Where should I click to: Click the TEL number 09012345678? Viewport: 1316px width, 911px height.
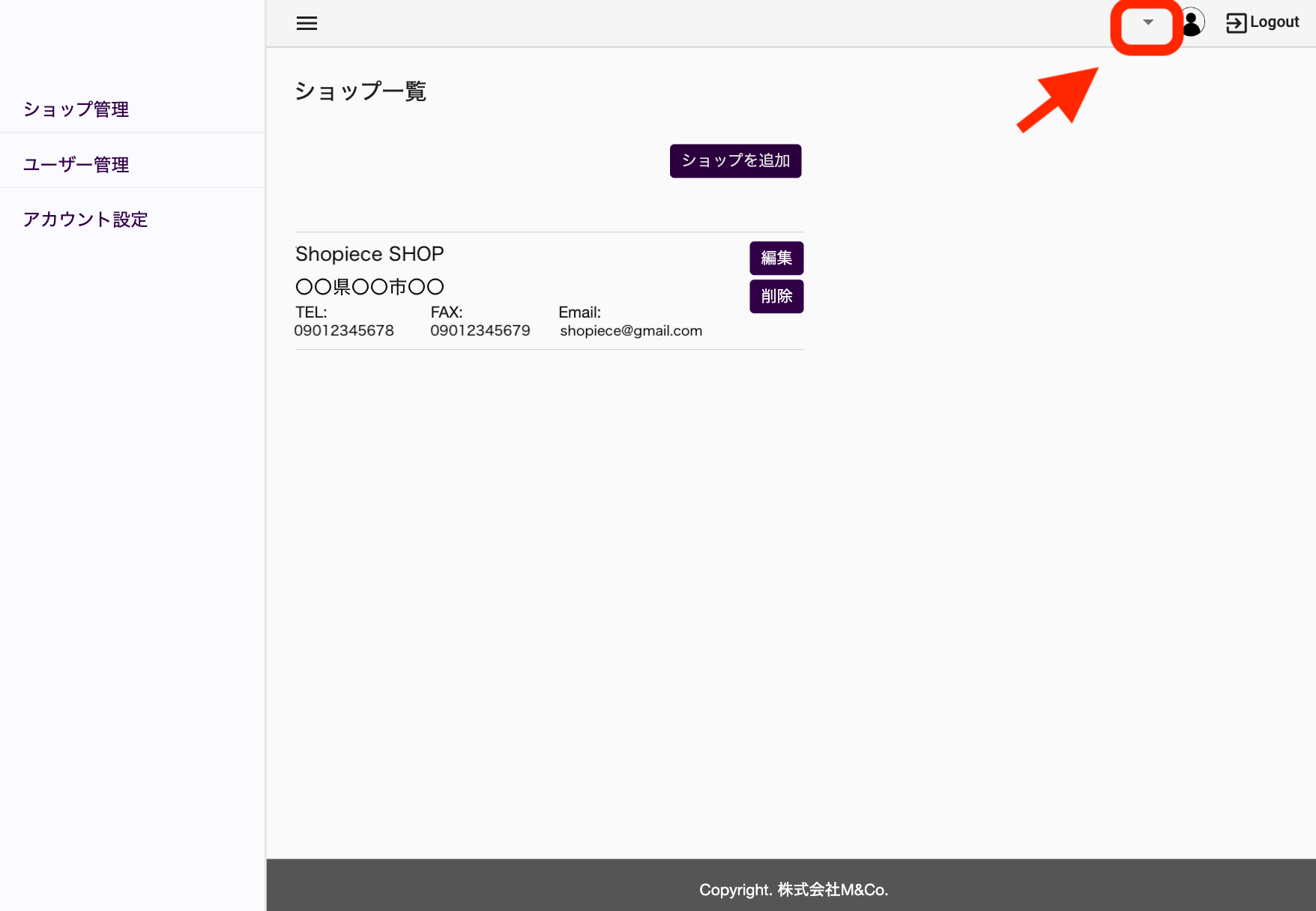[344, 330]
